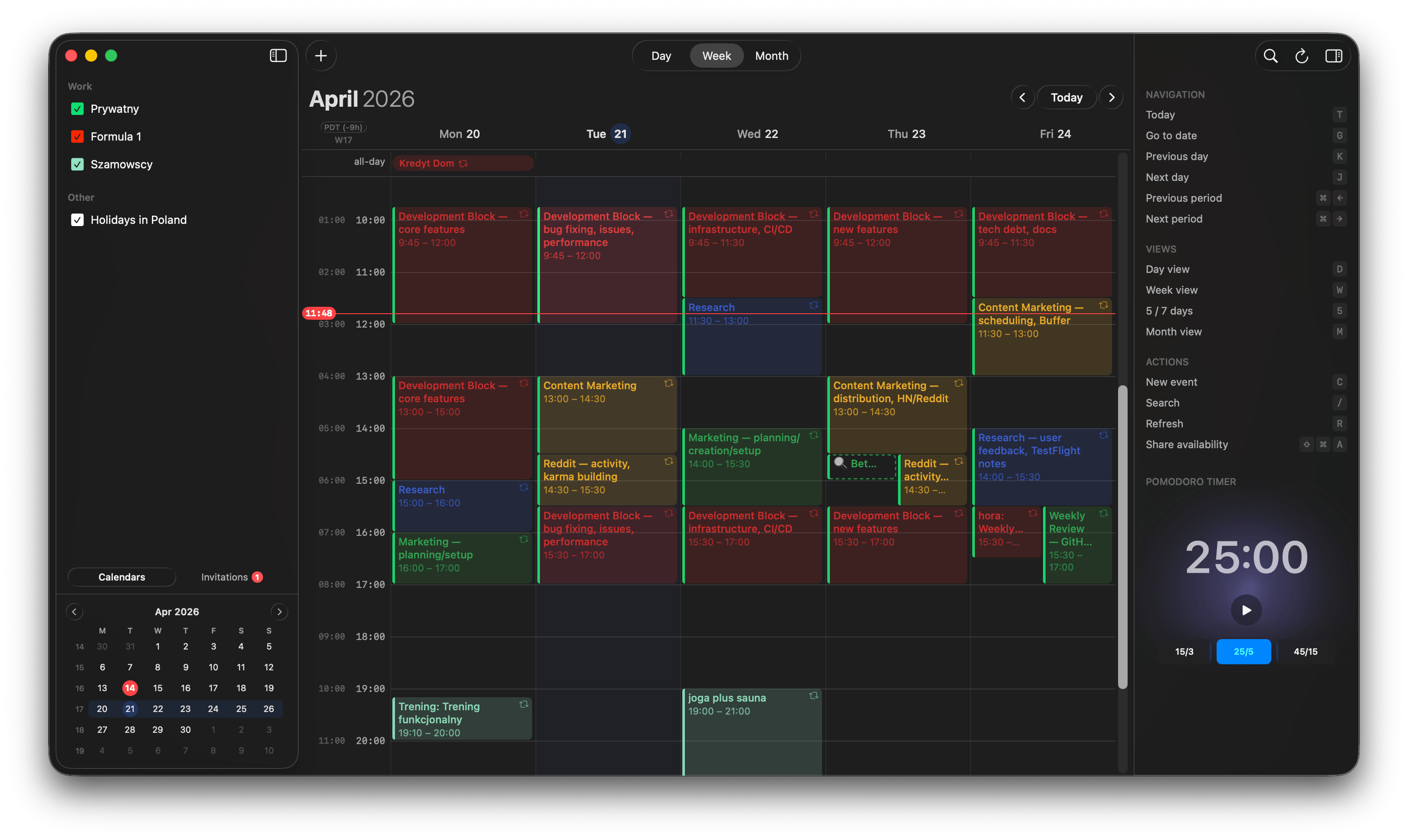
Task: Select April 28 in mini calendar
Action: 130,730
